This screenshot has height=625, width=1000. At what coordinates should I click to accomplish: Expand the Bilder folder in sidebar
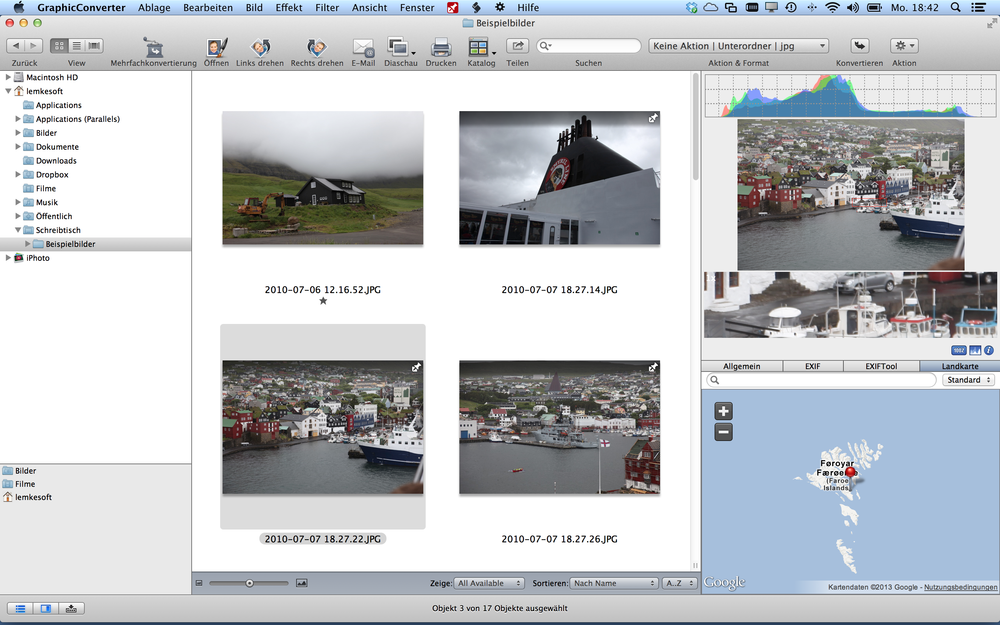(18, 133)
